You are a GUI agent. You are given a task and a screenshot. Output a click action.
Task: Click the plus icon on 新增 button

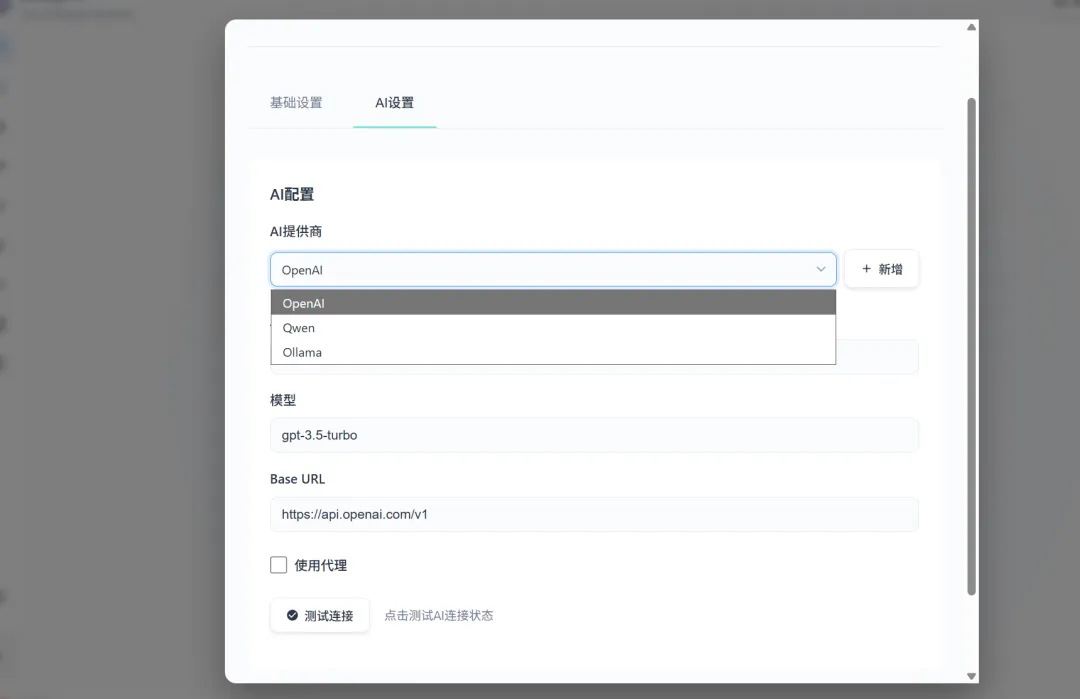tap(866, 269)
